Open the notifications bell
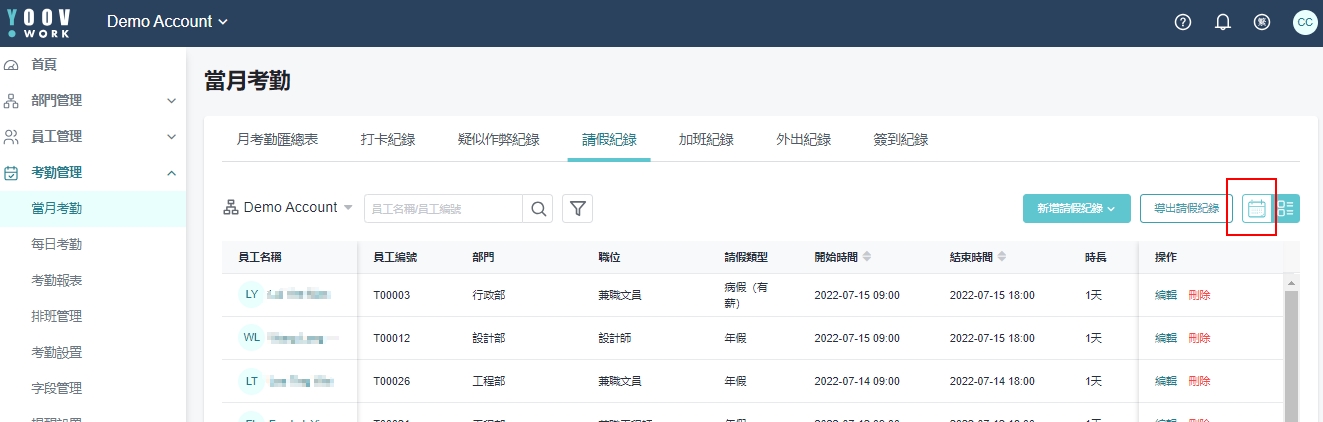Image resolution: width=1323 pixels, height=422 pixels. pos(1222,22)
